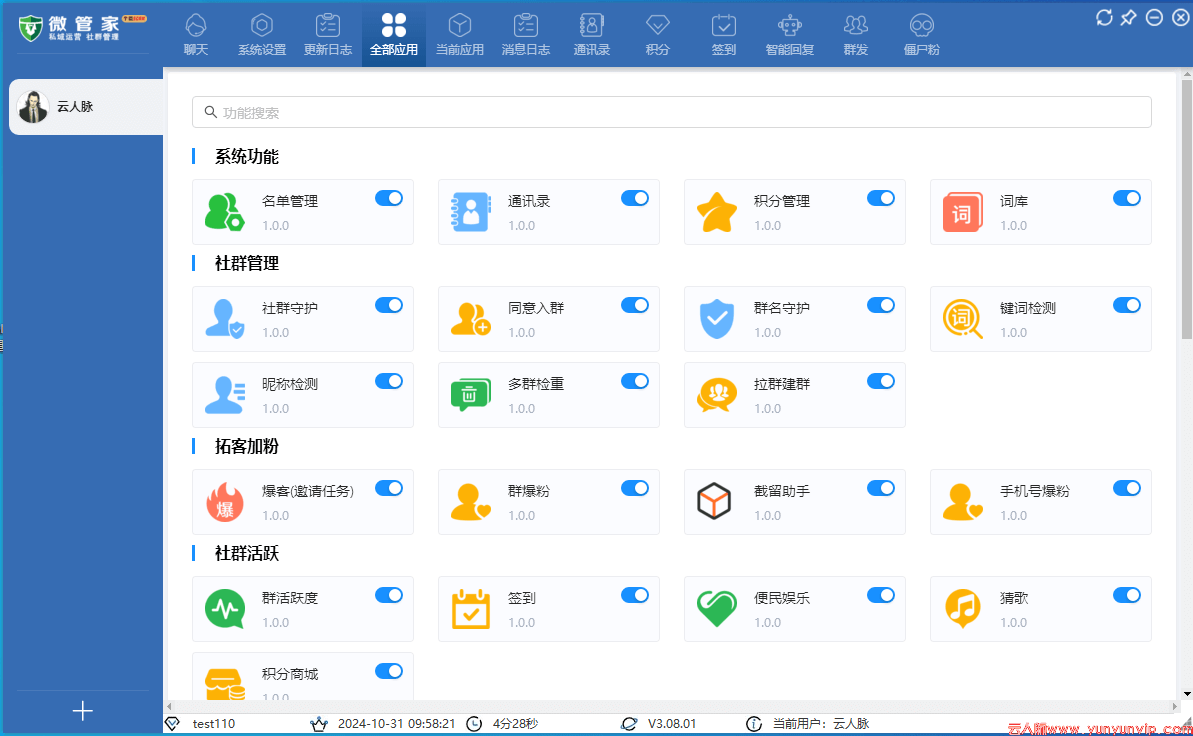Click the scroll down arrow
This screenshot has width=1193, height=736.
pos(1187,694)
